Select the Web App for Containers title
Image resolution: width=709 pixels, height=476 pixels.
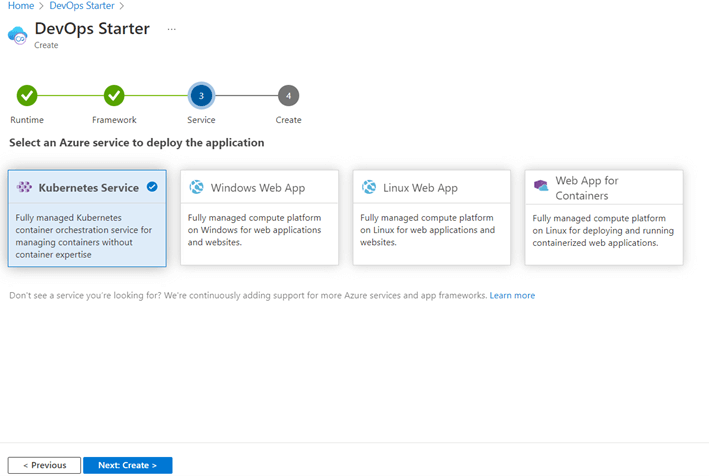pyautogui.click(x=586, y=188)
